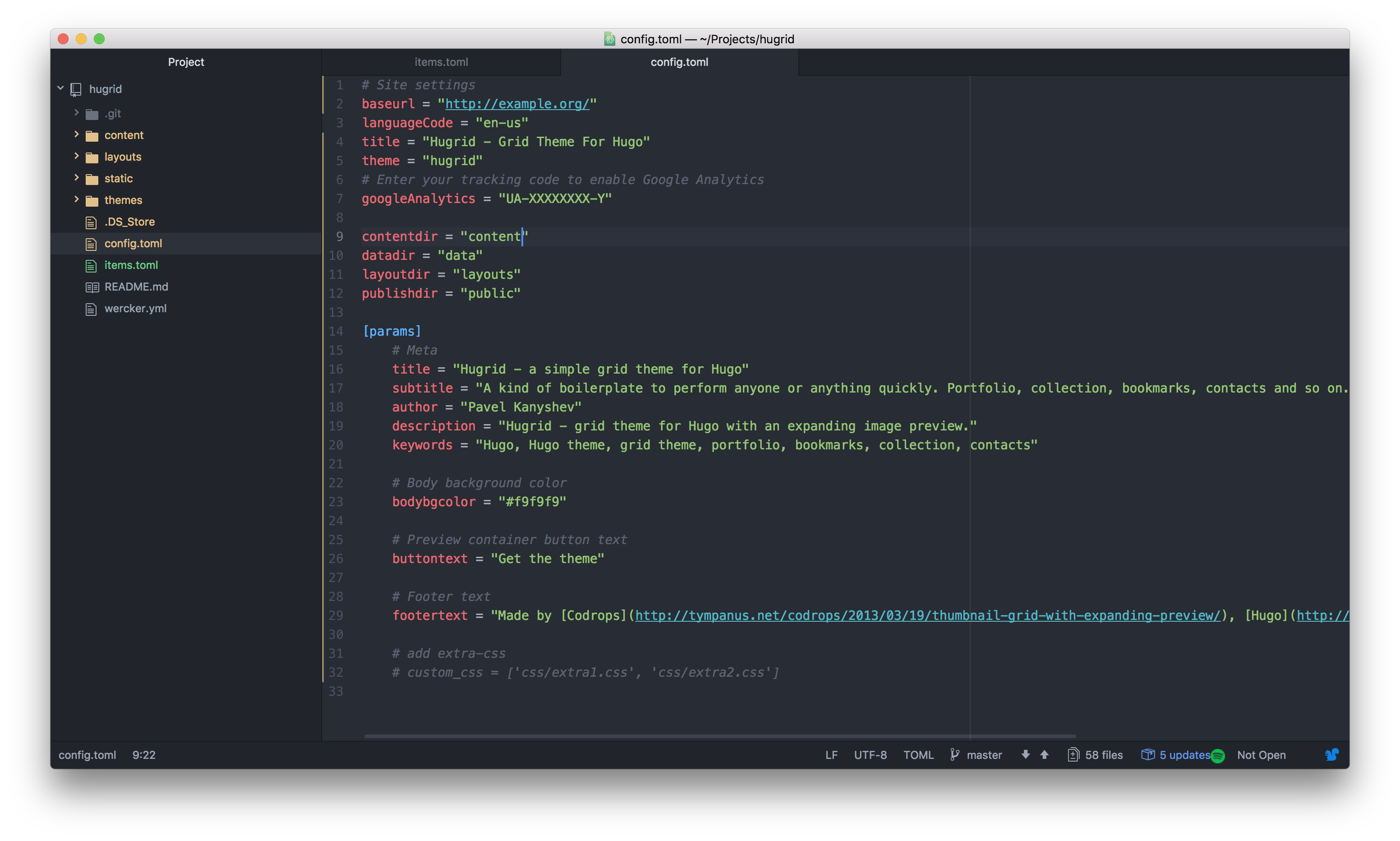Click the bodybgcolor value "#f9f9f9"
The width and height of the screenshot is (1400, 841).
(532, 502)
